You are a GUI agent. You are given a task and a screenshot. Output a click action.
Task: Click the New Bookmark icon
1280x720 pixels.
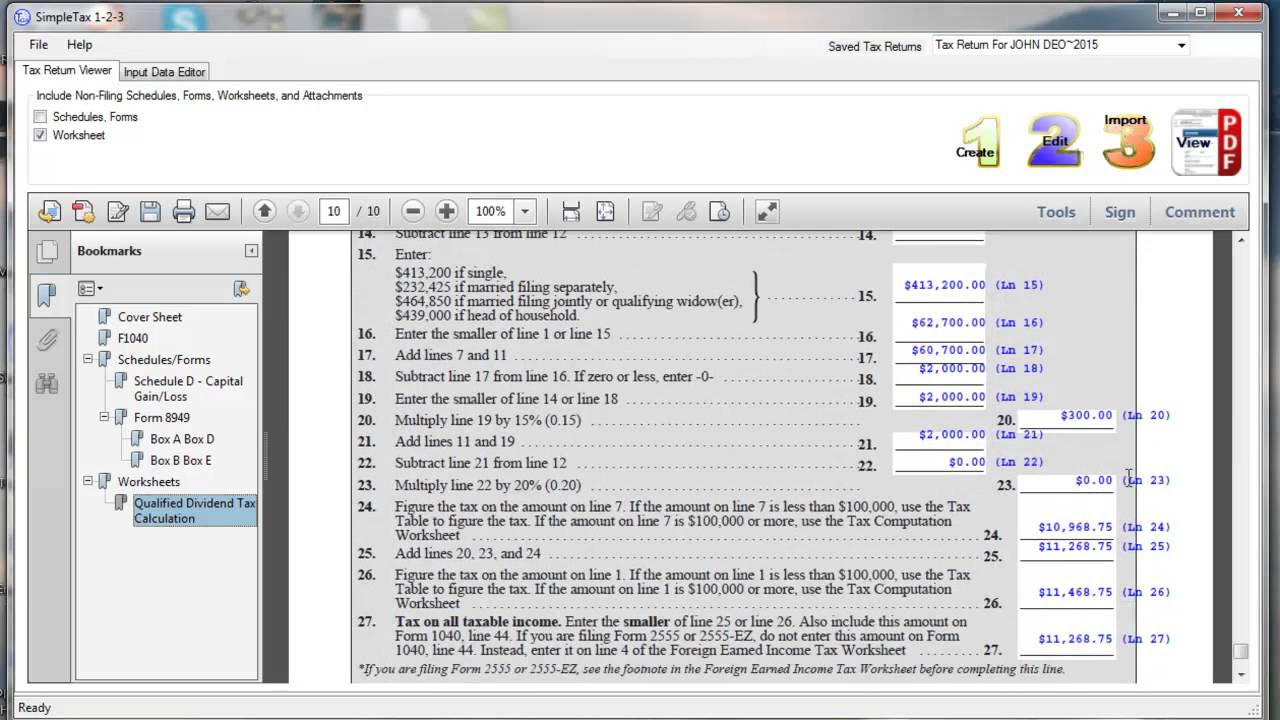click(242, 288)
